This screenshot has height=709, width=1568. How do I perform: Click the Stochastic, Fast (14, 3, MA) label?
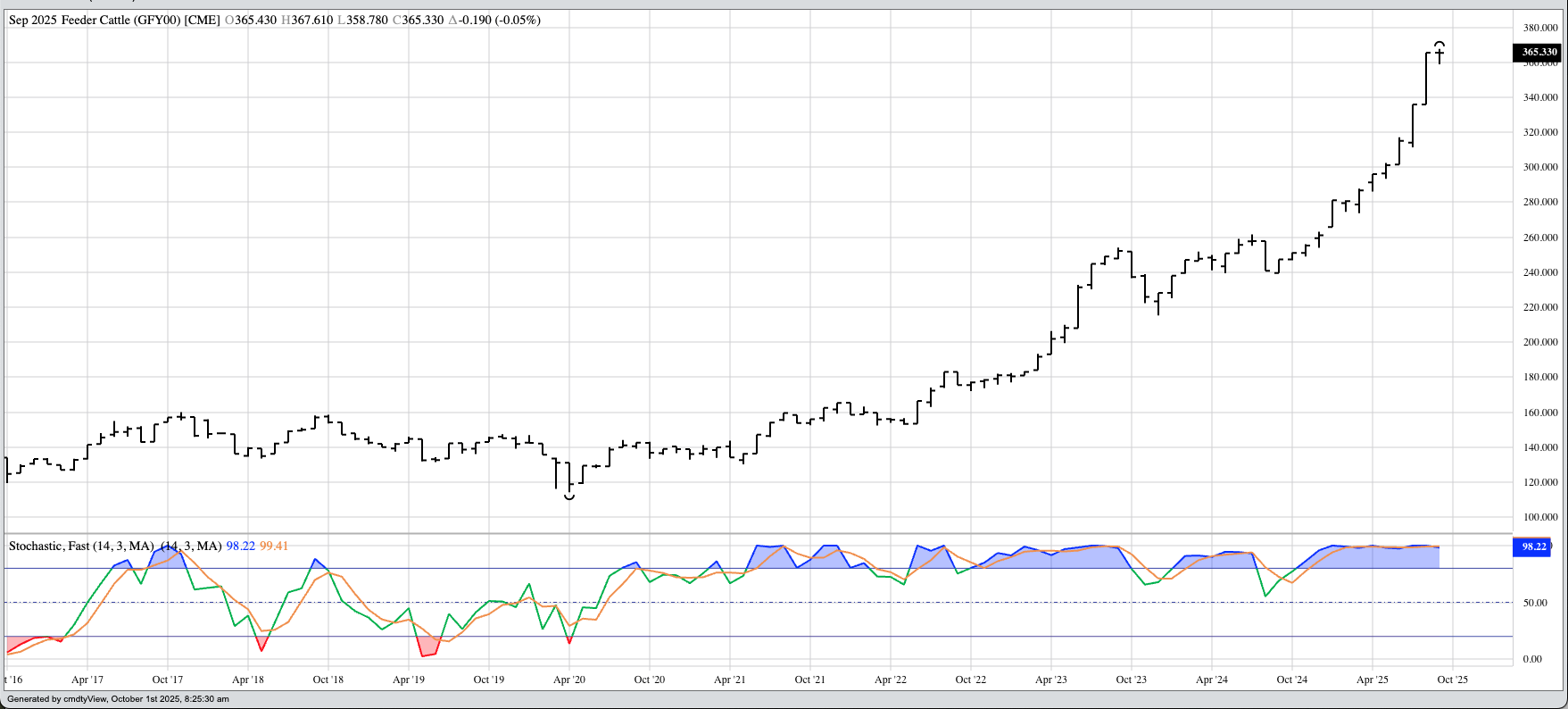pos(81,546)
